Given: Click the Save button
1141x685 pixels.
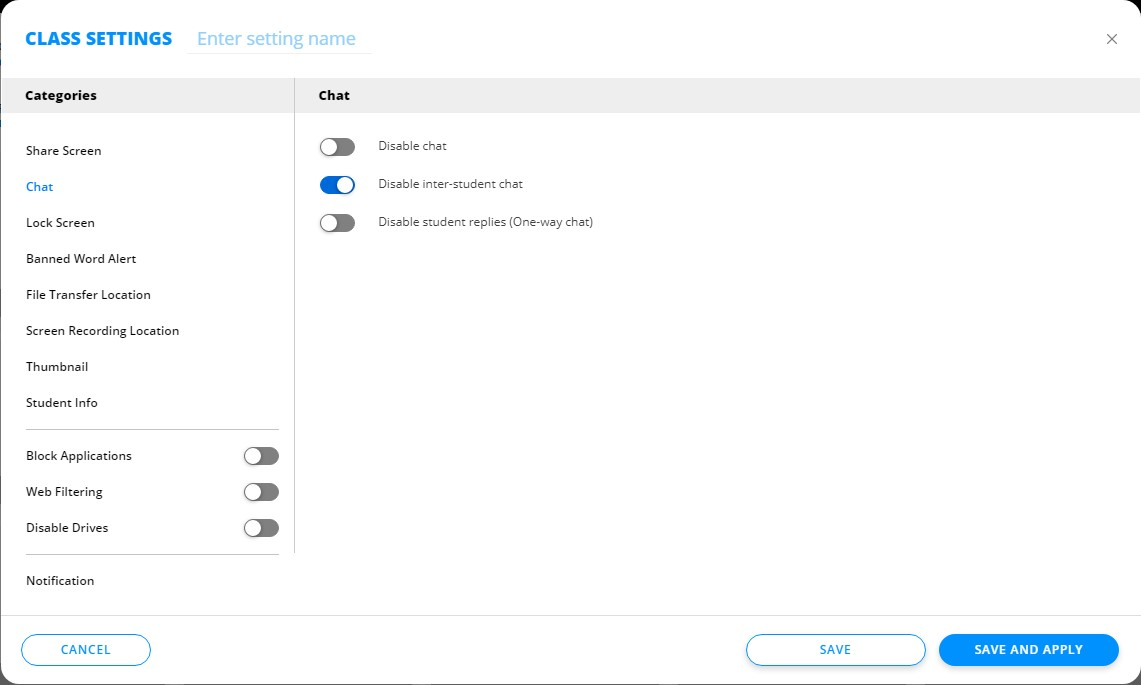Looking at the screenshot, I should [835, 650].
